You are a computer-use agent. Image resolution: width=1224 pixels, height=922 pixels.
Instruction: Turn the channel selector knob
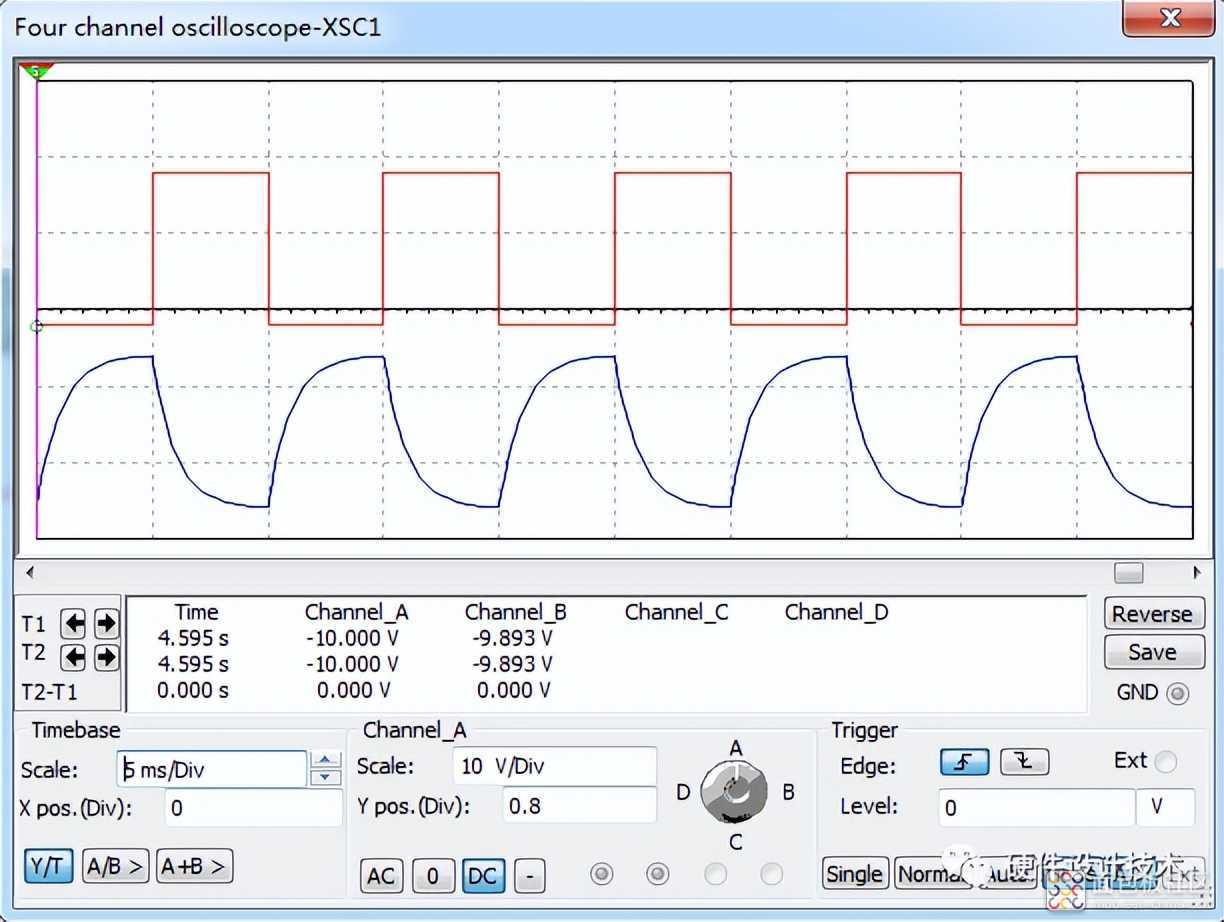[735, 792]
